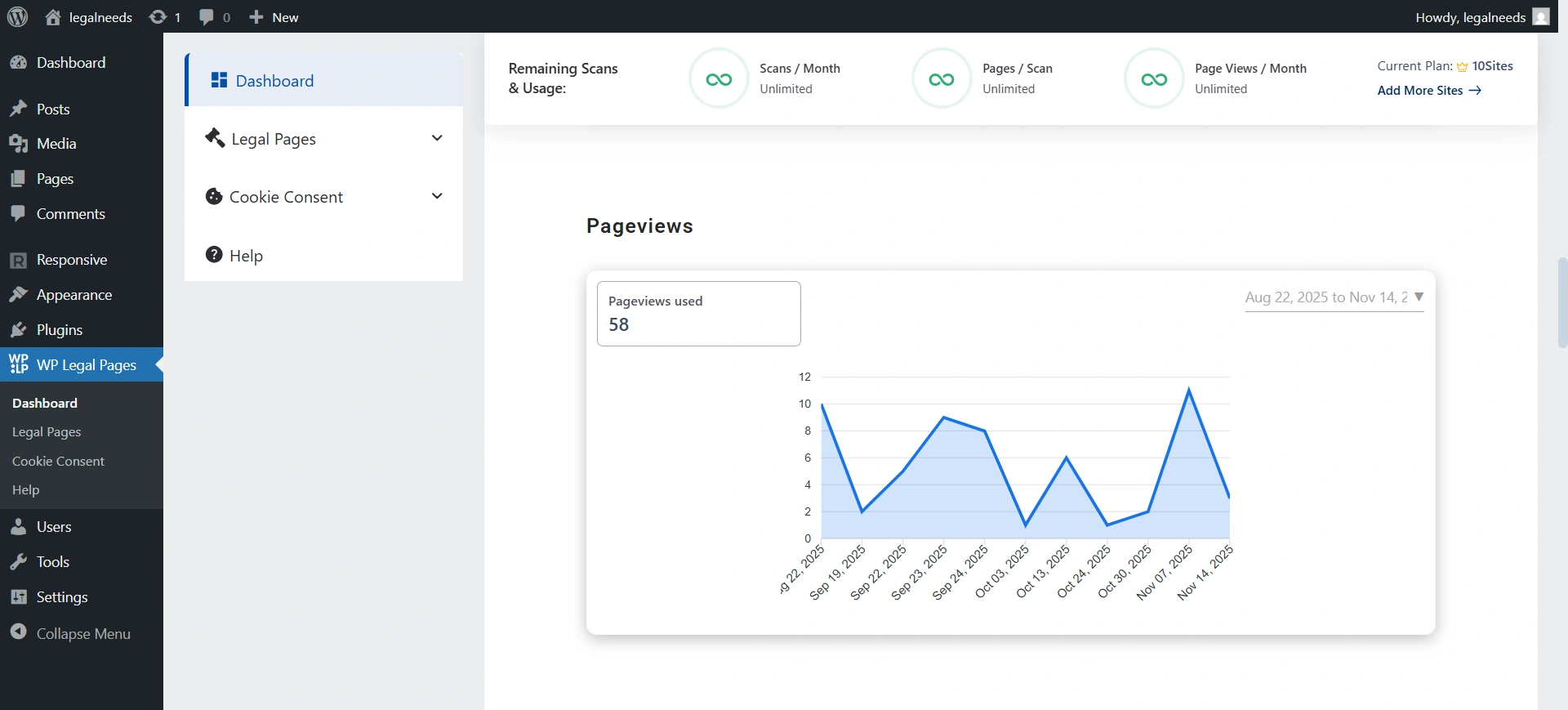1568x710 pixels.
Task: Open the Appearance menu label
Action: tap(74, 295)
